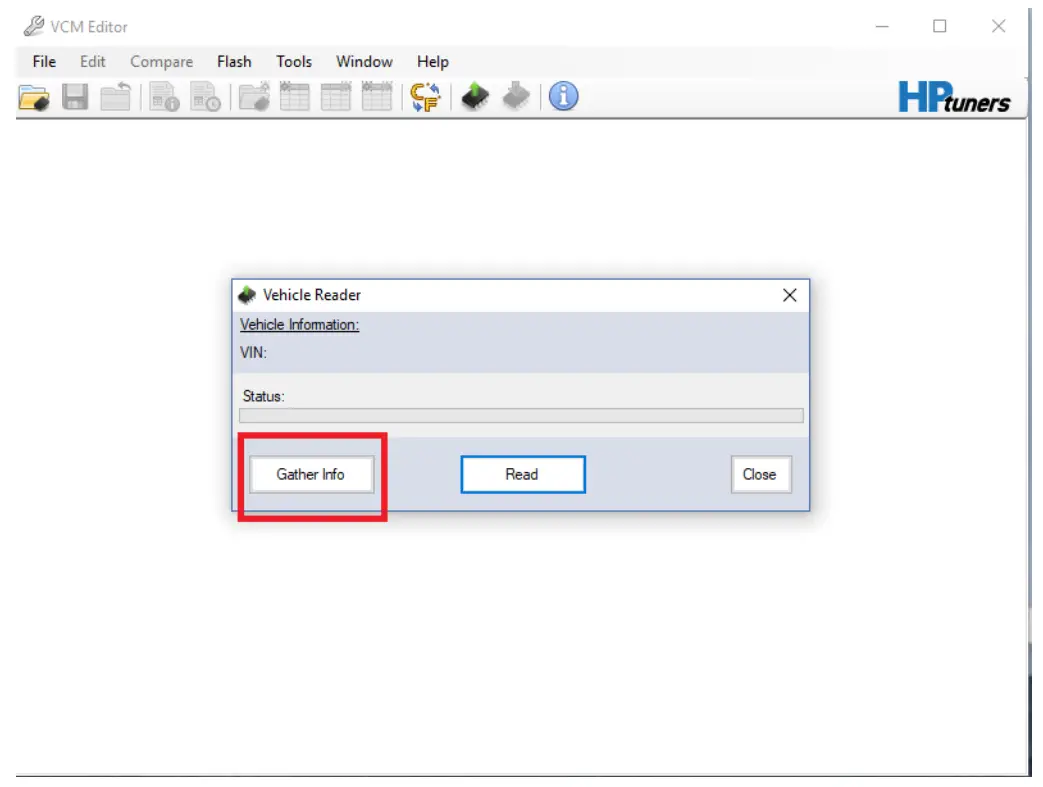
Task: Open the Compare menu
Action: click(162, 62)
